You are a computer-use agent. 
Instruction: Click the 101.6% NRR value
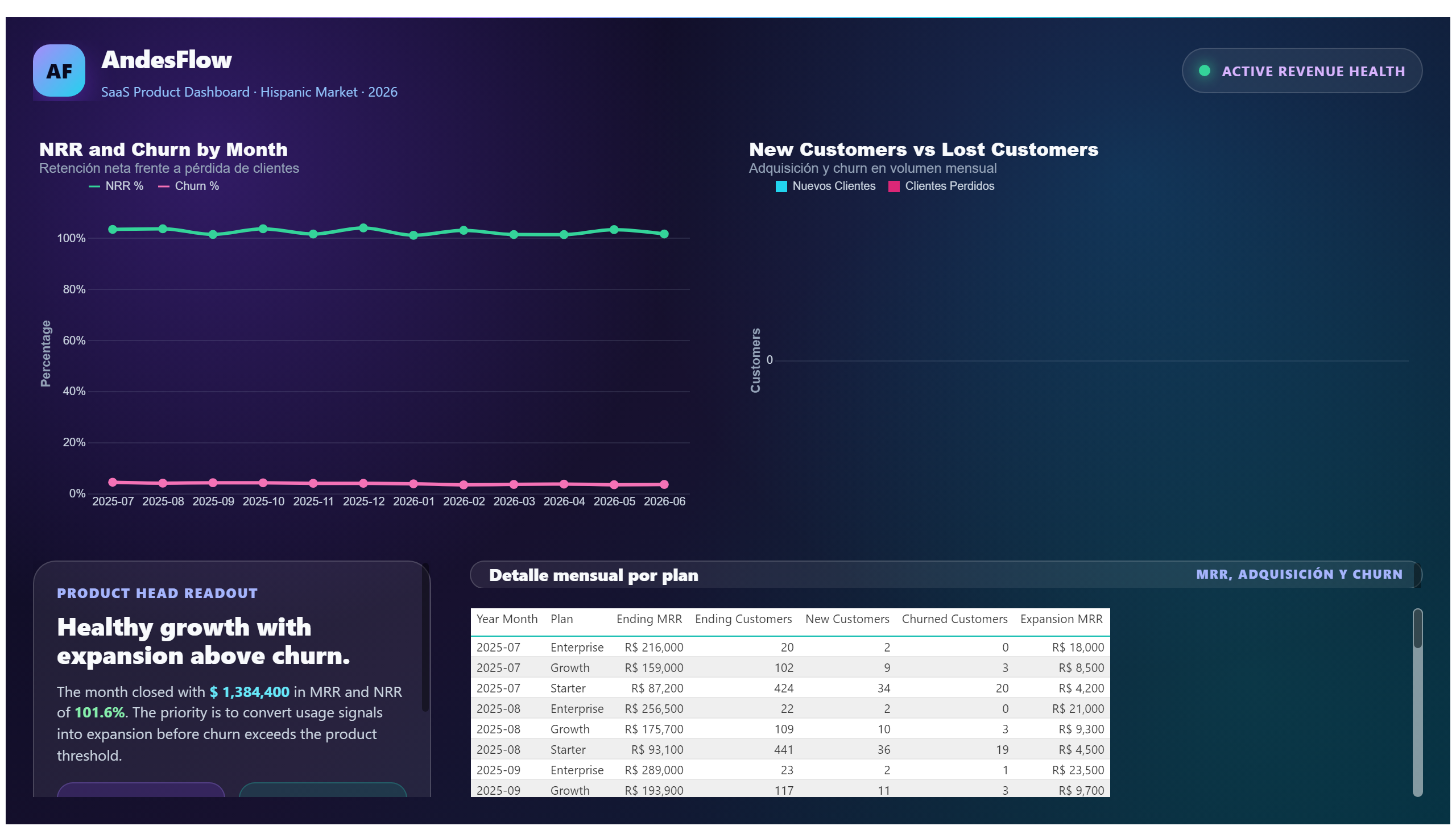(x=99, y=712)
